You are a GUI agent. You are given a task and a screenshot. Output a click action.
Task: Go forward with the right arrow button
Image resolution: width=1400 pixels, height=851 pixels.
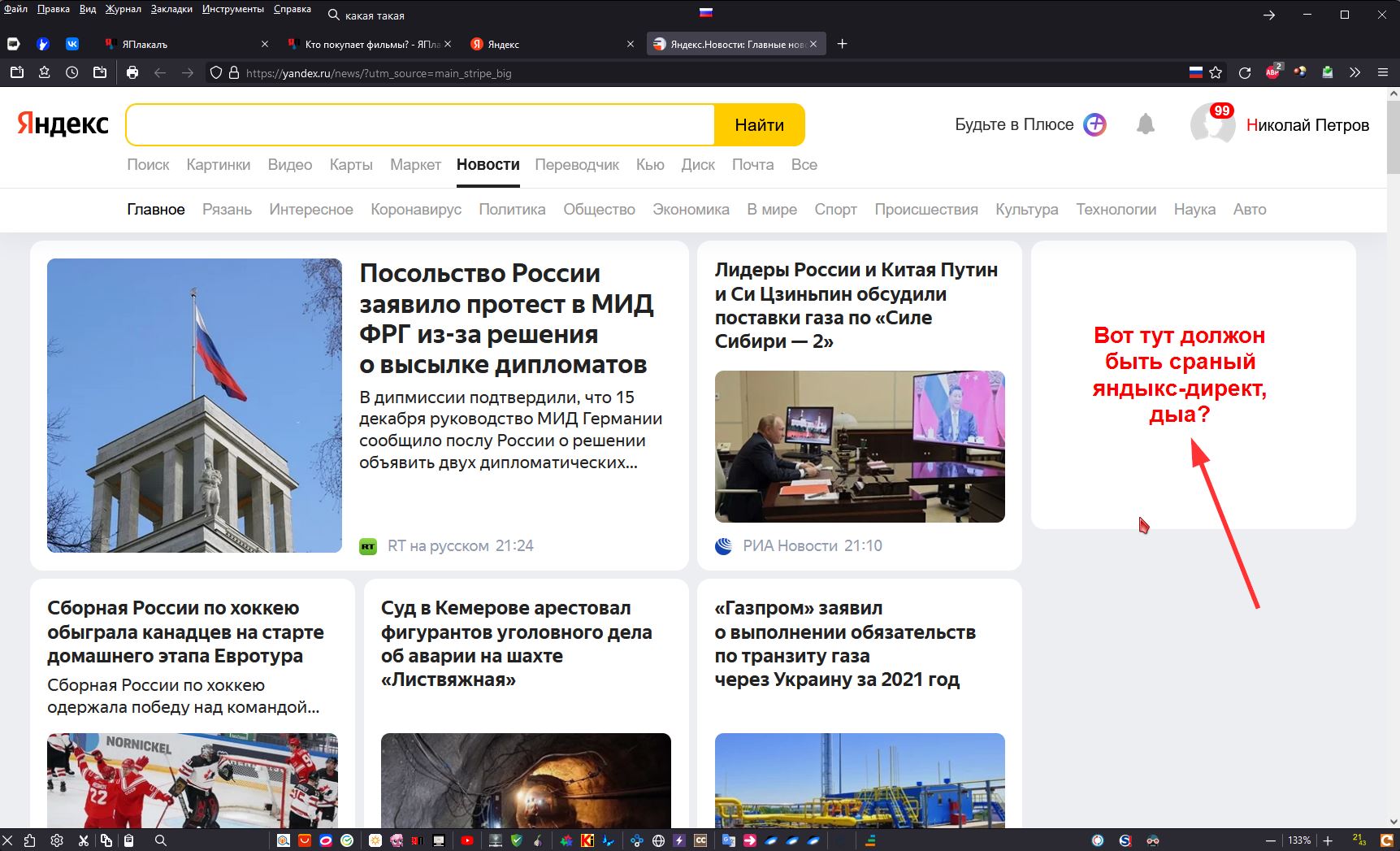tap(188, 72)
